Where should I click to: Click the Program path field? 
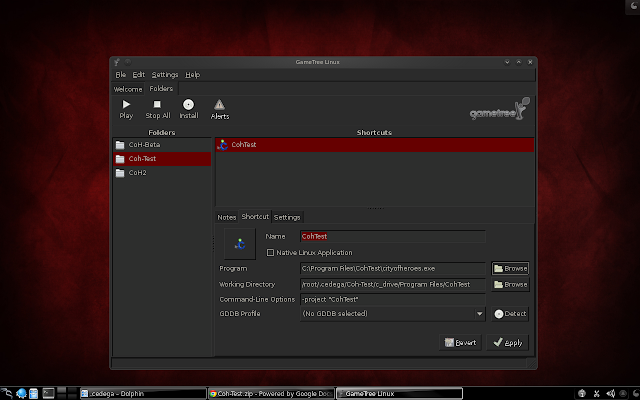(392, 269)
